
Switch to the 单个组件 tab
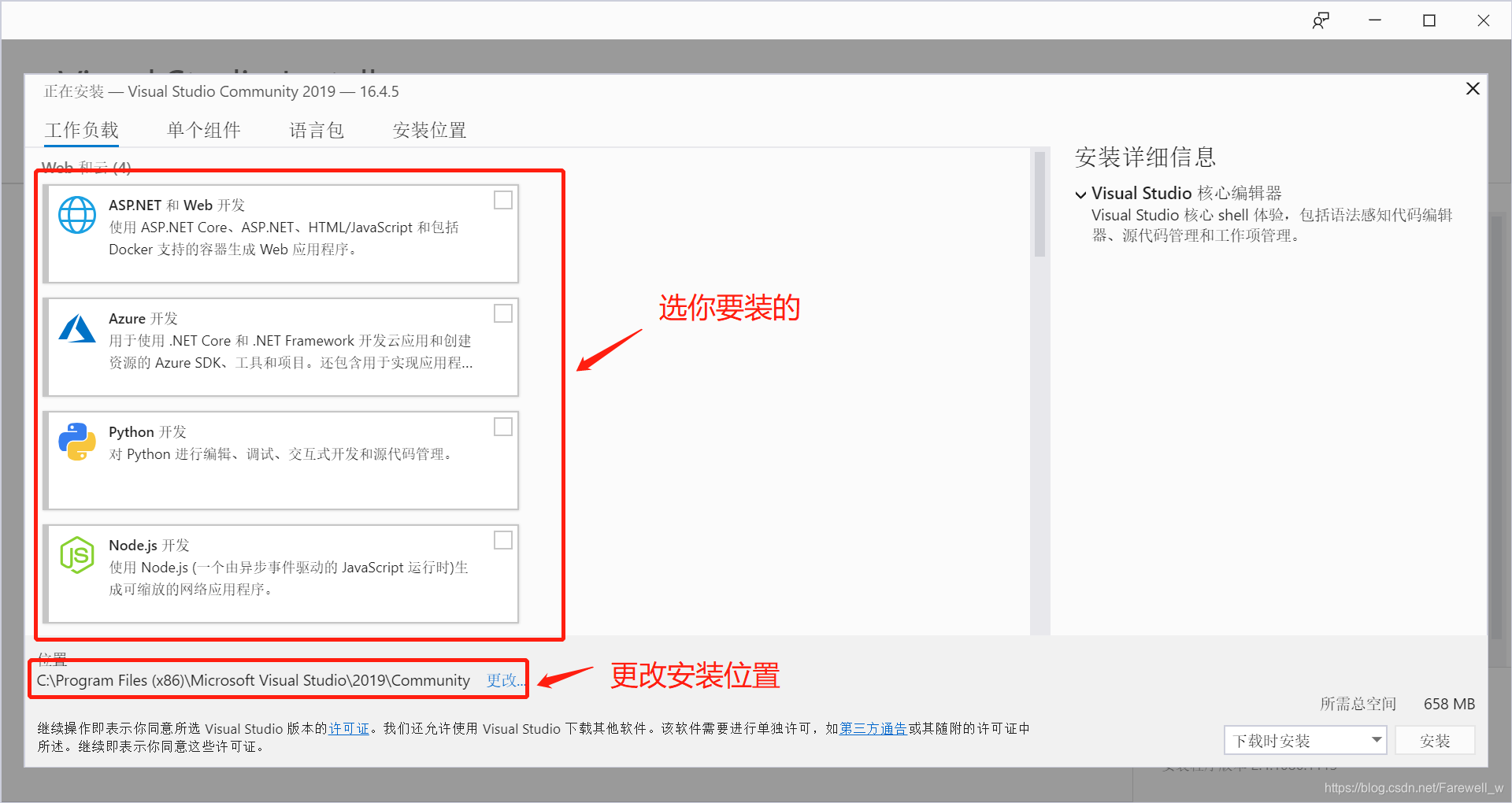(x=204, y=130)
